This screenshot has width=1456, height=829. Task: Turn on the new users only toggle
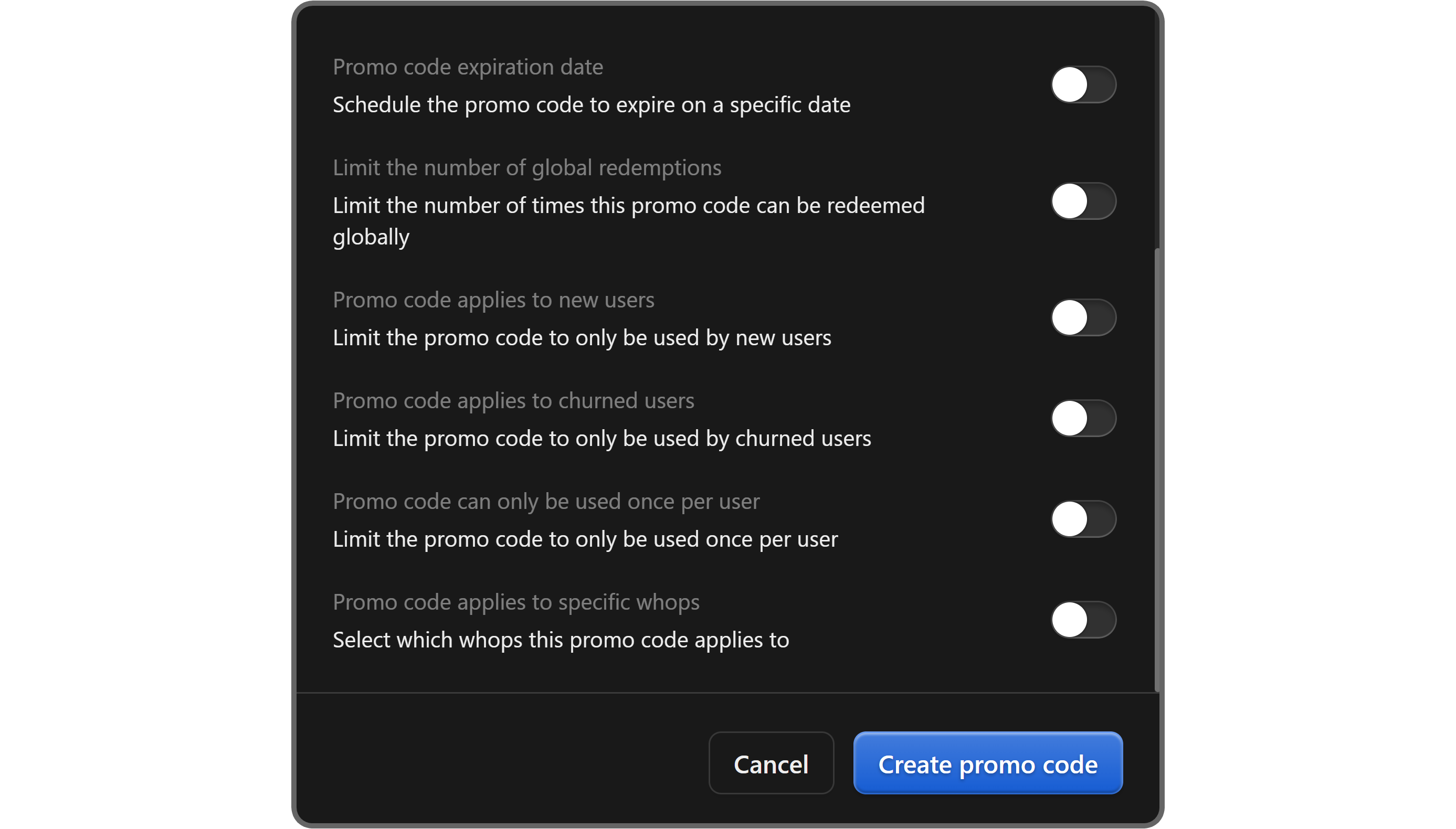pyautogui.click(x=1083, y=318)
